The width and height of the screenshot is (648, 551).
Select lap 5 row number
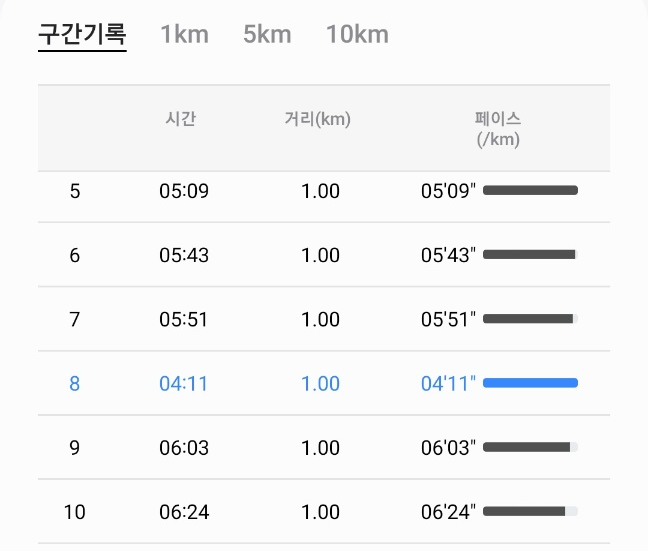75,191
